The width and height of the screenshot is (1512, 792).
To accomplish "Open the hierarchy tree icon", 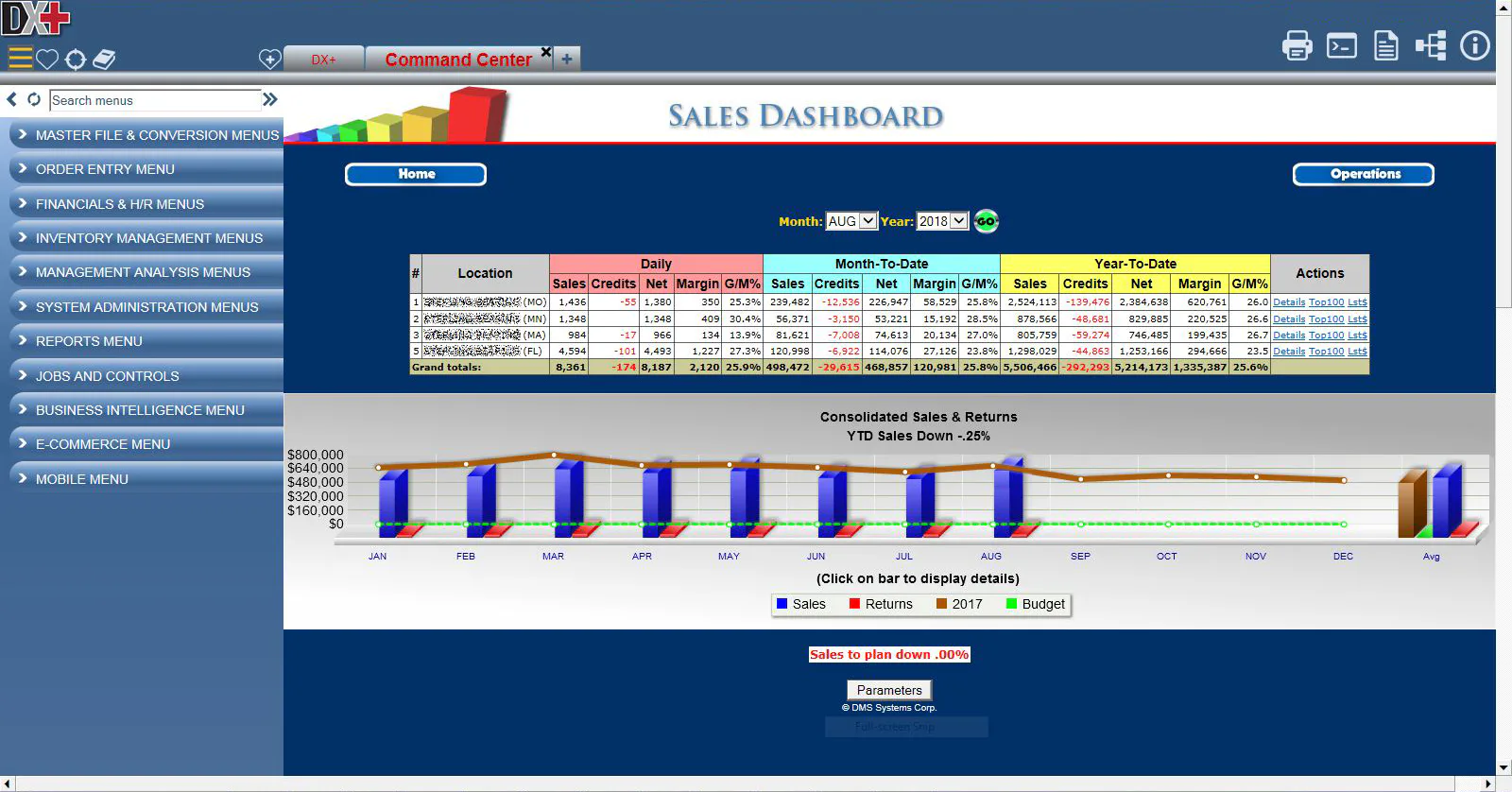I will click(x=1431, y=45).
